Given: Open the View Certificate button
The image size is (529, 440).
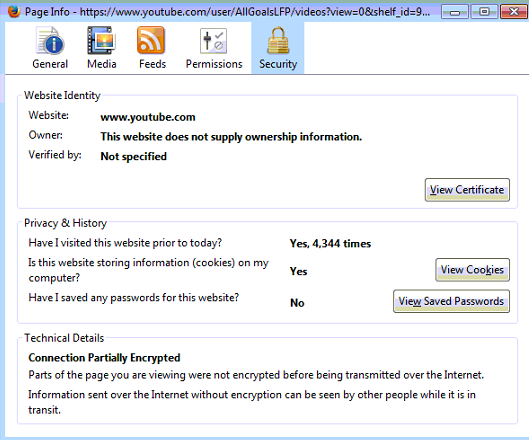Looking at the screenshot, I should [467, 190].
